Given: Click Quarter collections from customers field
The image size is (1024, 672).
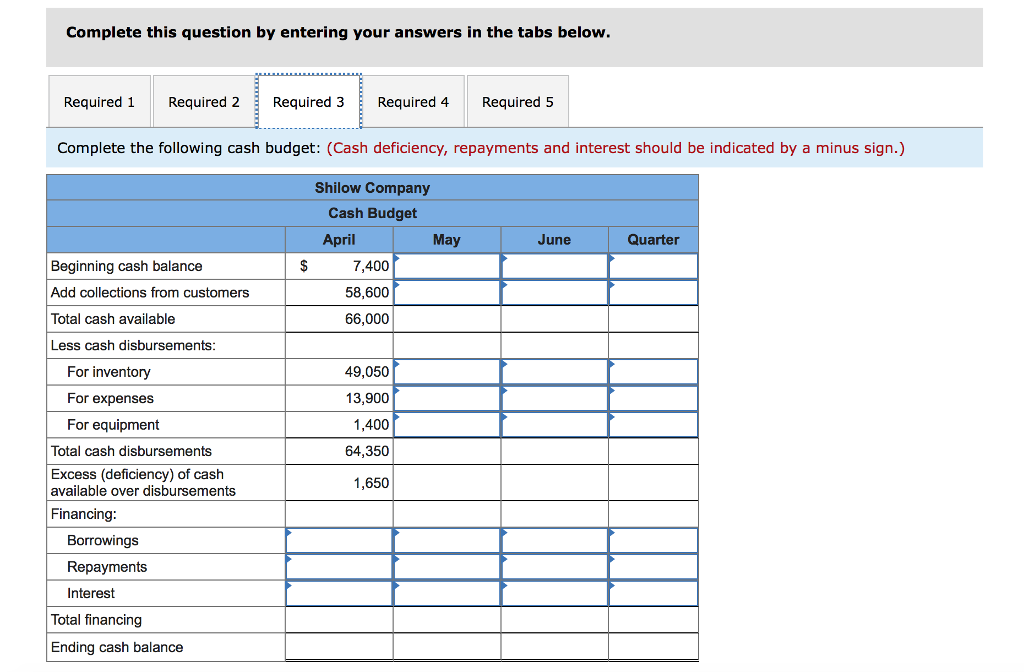Looking at the screenshot, I should (653, 293).
